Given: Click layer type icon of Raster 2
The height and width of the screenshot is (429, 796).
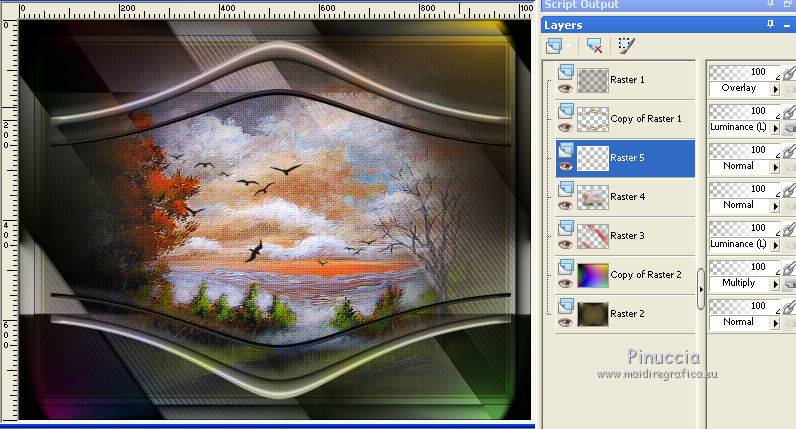Looking at the screenshot, I should [x=566, y=307].
